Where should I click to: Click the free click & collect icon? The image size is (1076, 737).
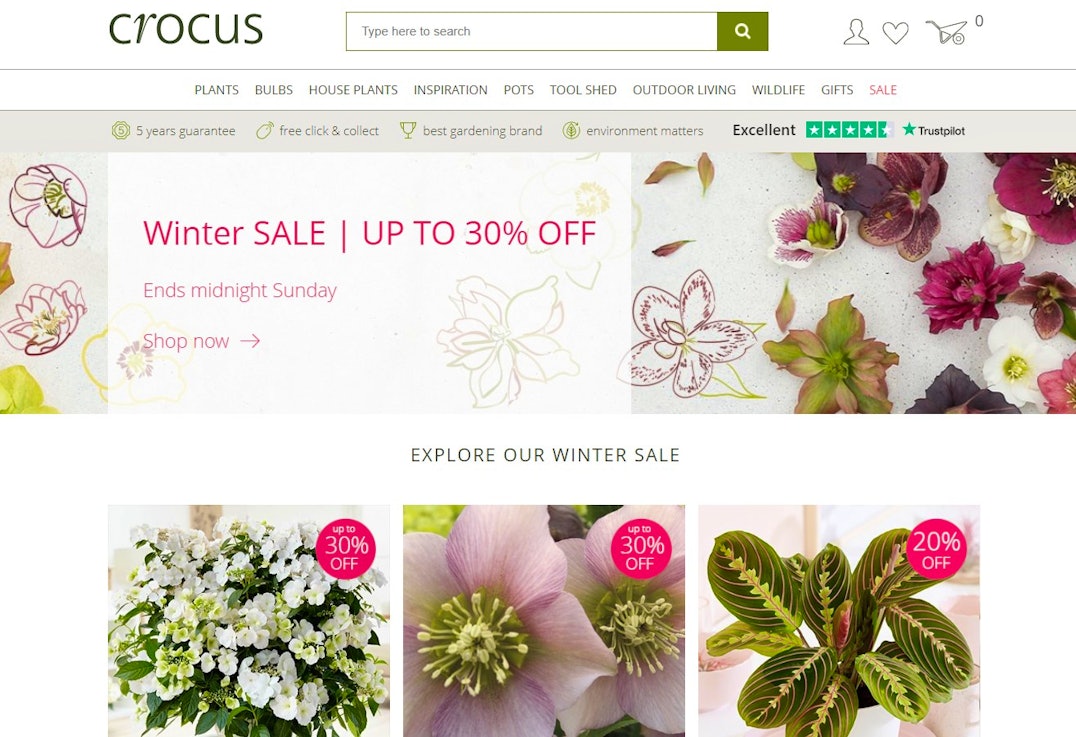coord(265,130)
